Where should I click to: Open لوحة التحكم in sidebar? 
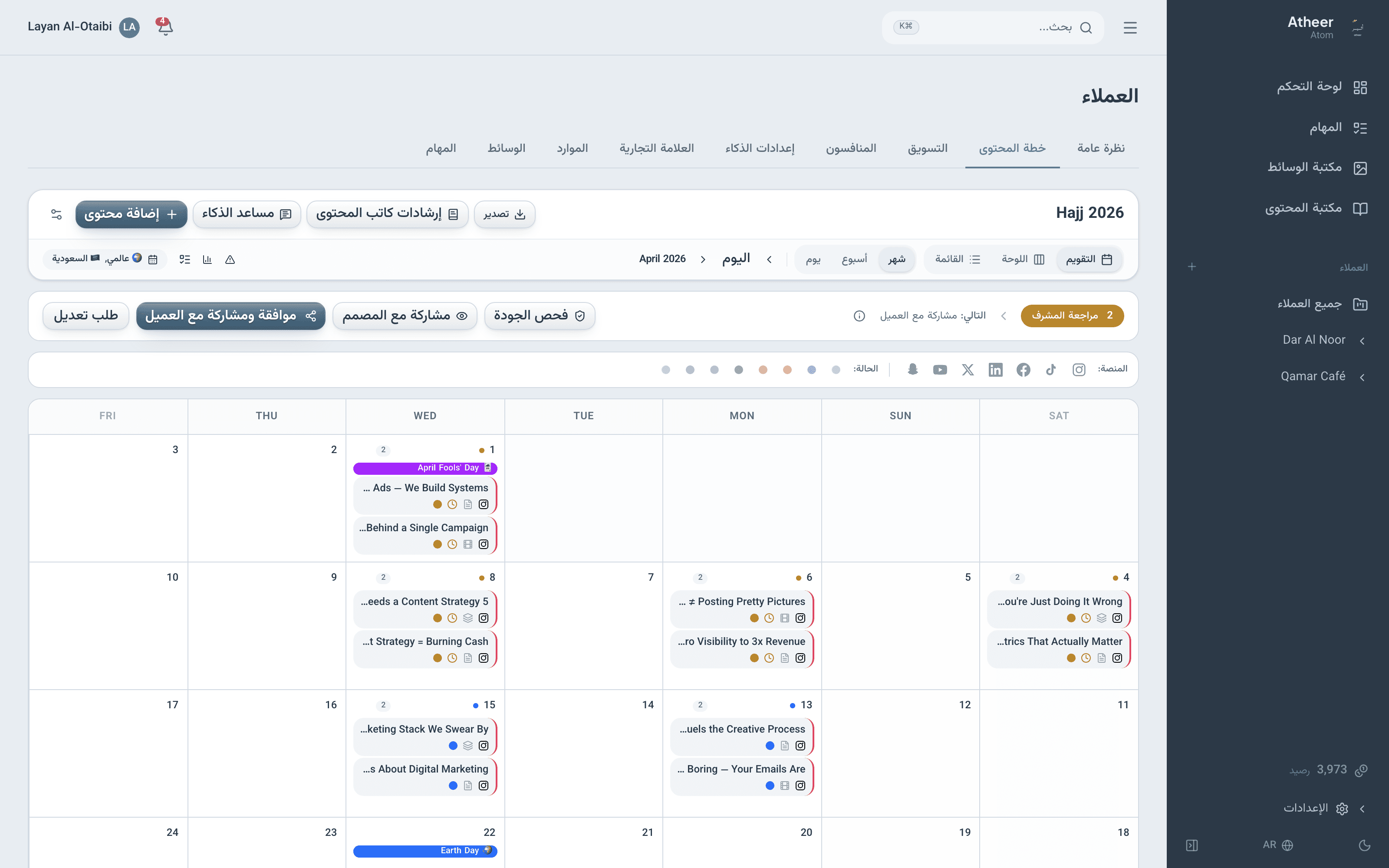click(x=1321, y=87)
